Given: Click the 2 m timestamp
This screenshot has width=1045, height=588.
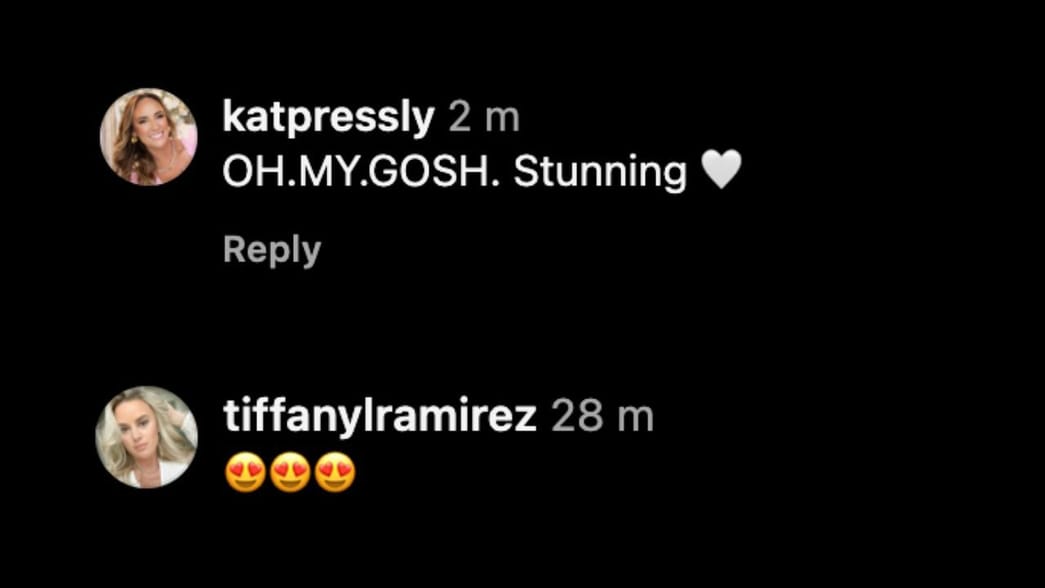Looking at the screenshot, I should pos(484,117).
